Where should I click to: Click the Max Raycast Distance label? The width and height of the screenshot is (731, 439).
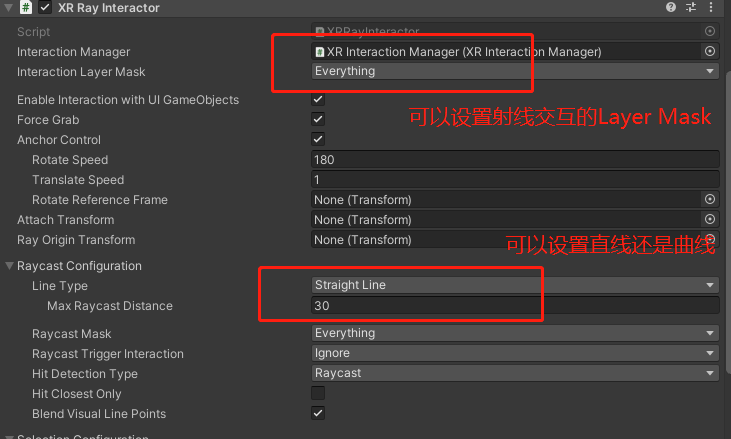coord(110,306)
